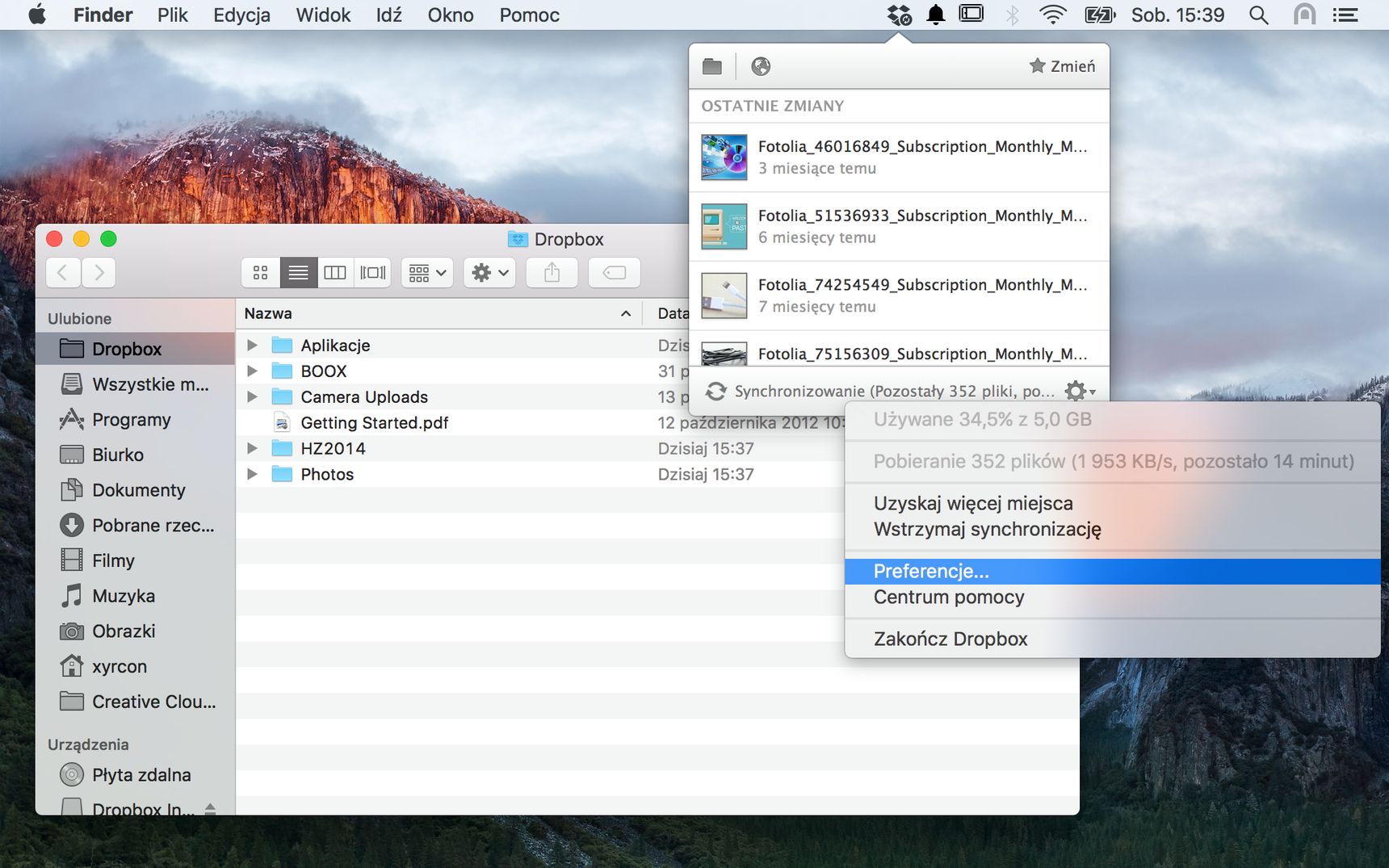Open the Okno menu
Viewport: 1389px width, 868px height.
pos(451,15)
